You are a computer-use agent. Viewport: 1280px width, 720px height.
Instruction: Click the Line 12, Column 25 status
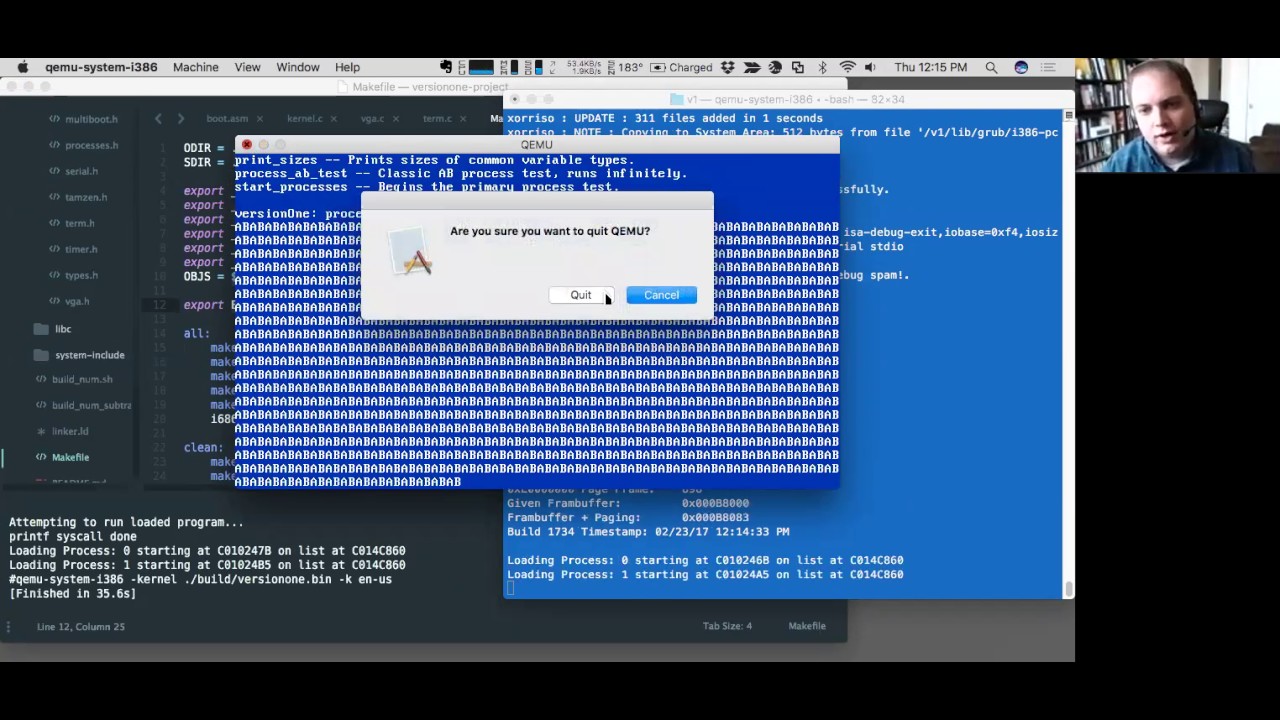tap(81, 626)
